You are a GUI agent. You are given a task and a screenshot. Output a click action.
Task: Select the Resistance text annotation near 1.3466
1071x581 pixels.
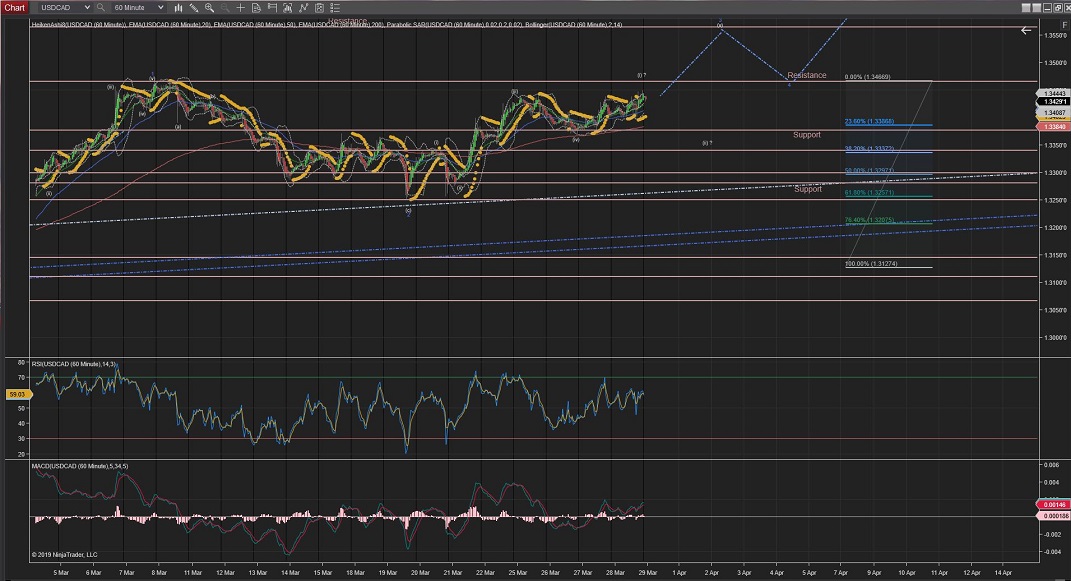(x=807, y=75)
